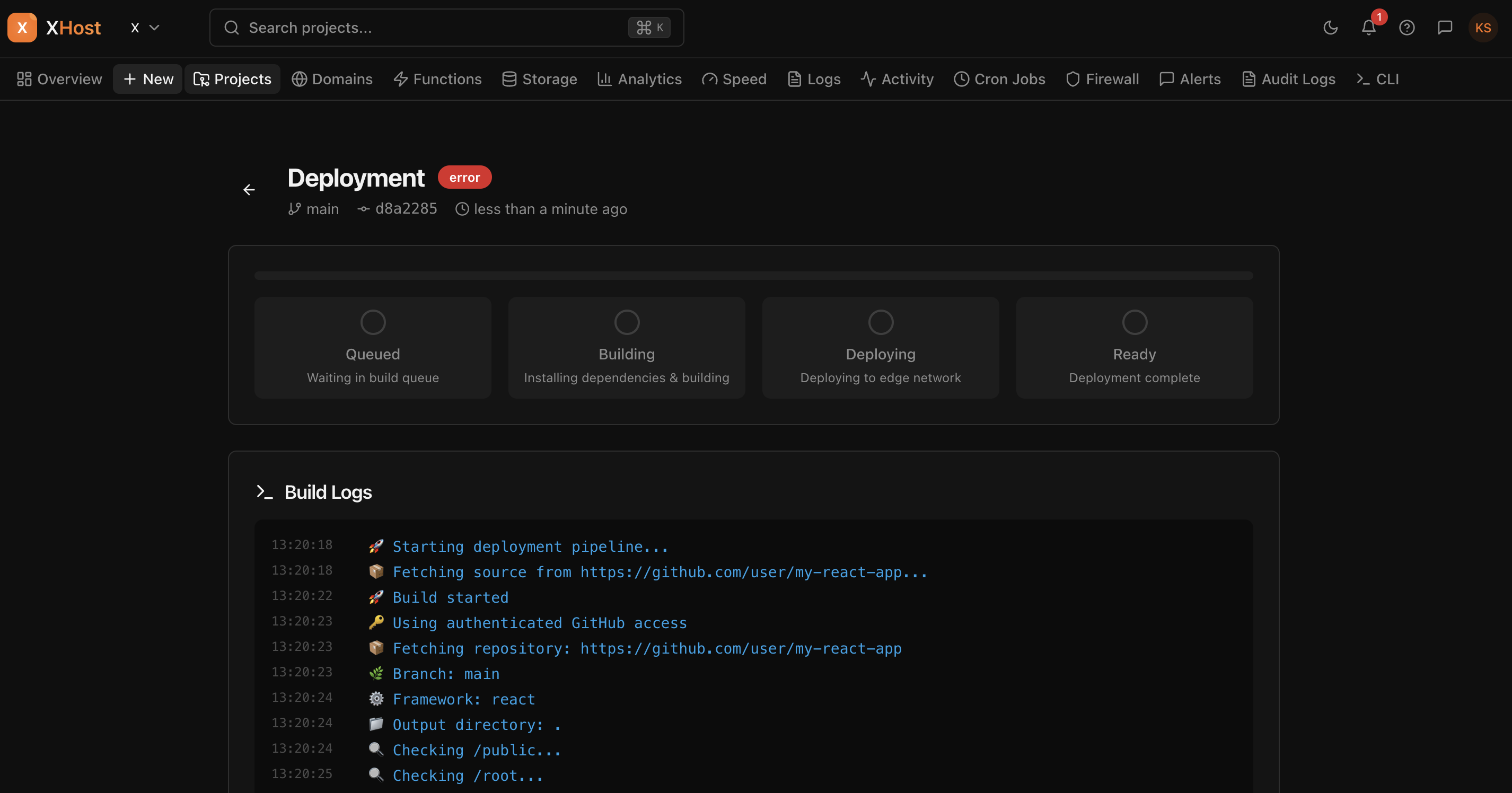Switch to the Projects tab
Screen dimensions: 1512x793
(x=232, y=78)
